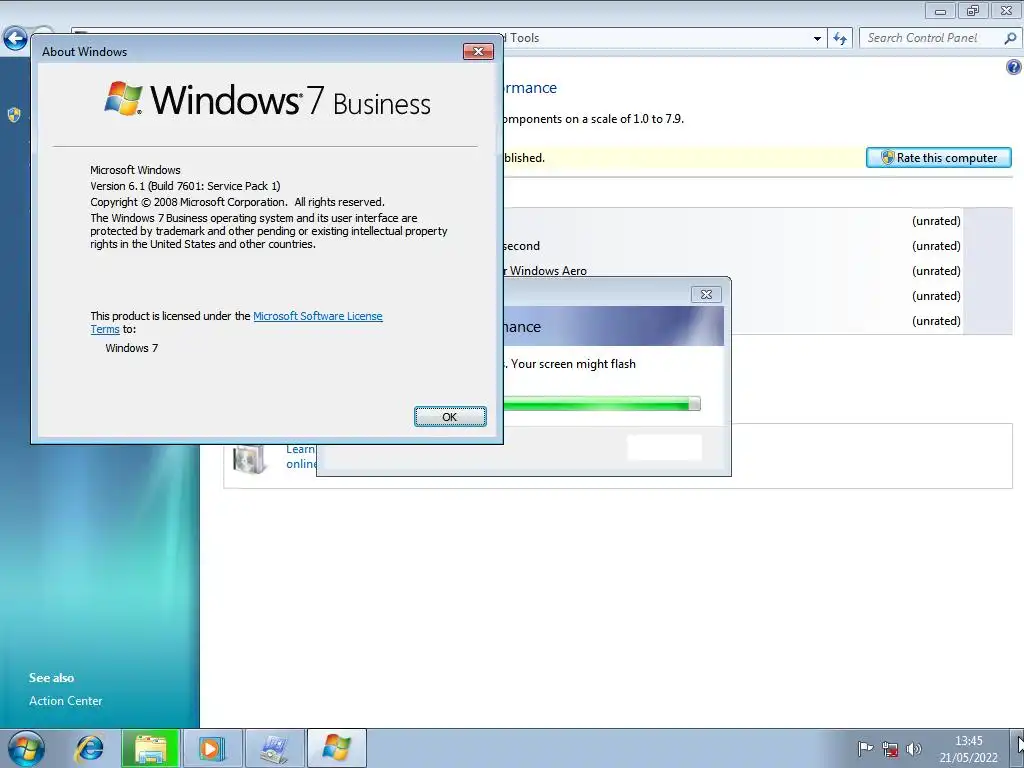Click the network tray icon
1024x768 pixels.
[x=889, y=748]
